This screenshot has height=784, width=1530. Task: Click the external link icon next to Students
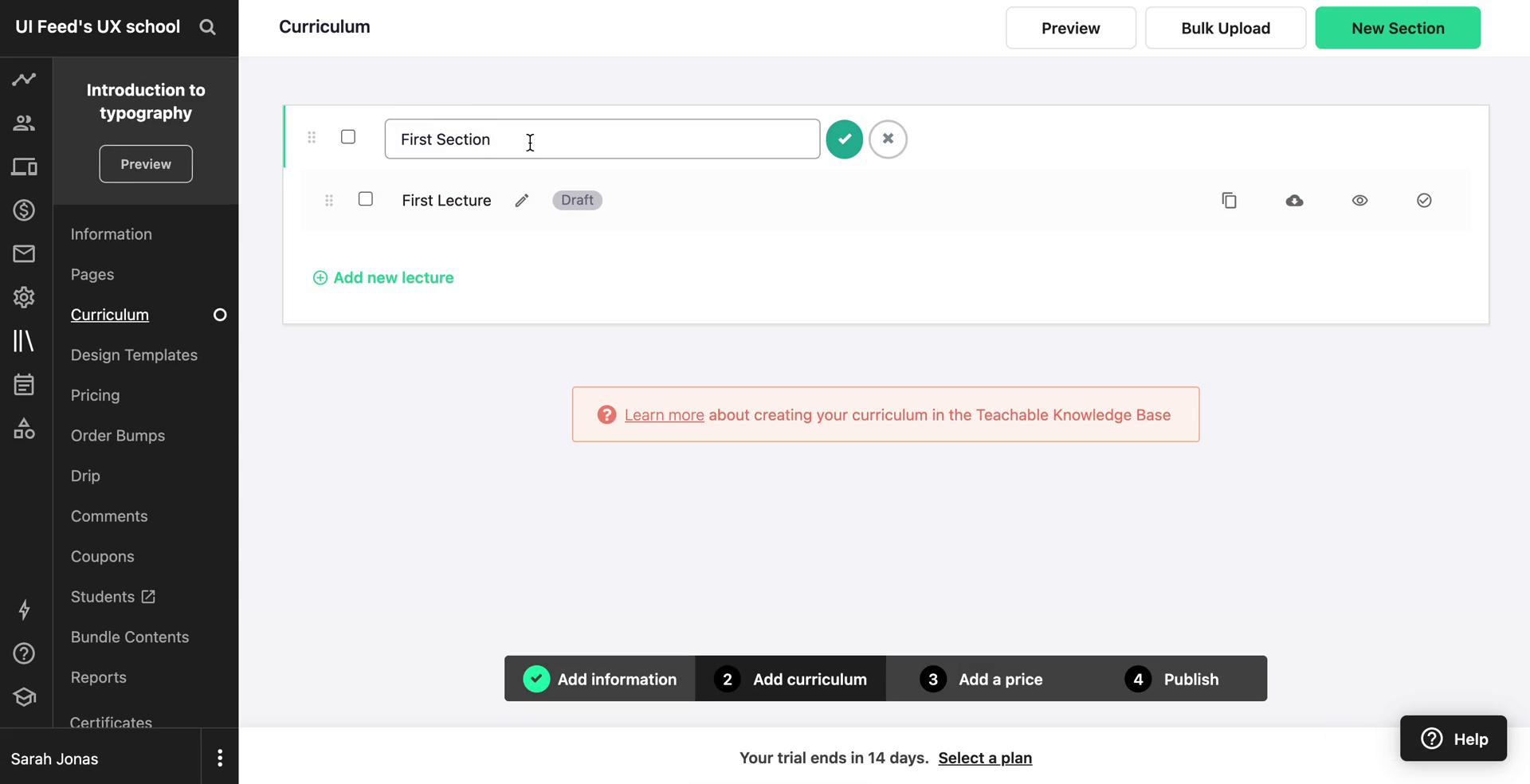[x=148, y=597]
